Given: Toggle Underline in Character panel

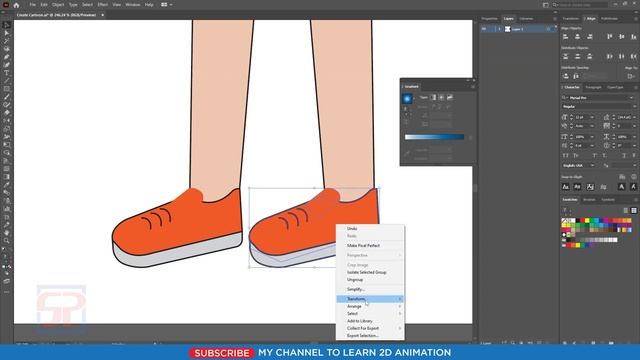Looking at the screenshot, I should pyautogui.click(x=624, y=156).
